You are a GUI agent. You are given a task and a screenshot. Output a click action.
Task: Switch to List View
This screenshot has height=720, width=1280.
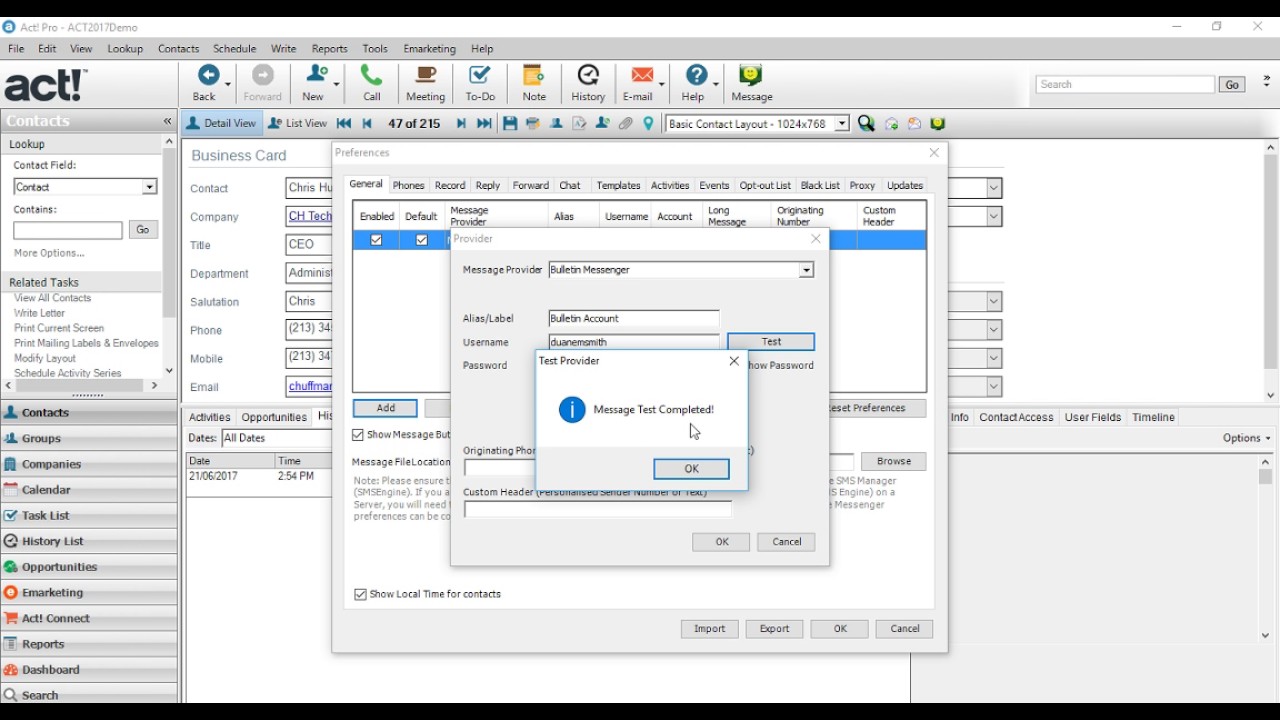point(298,124)
